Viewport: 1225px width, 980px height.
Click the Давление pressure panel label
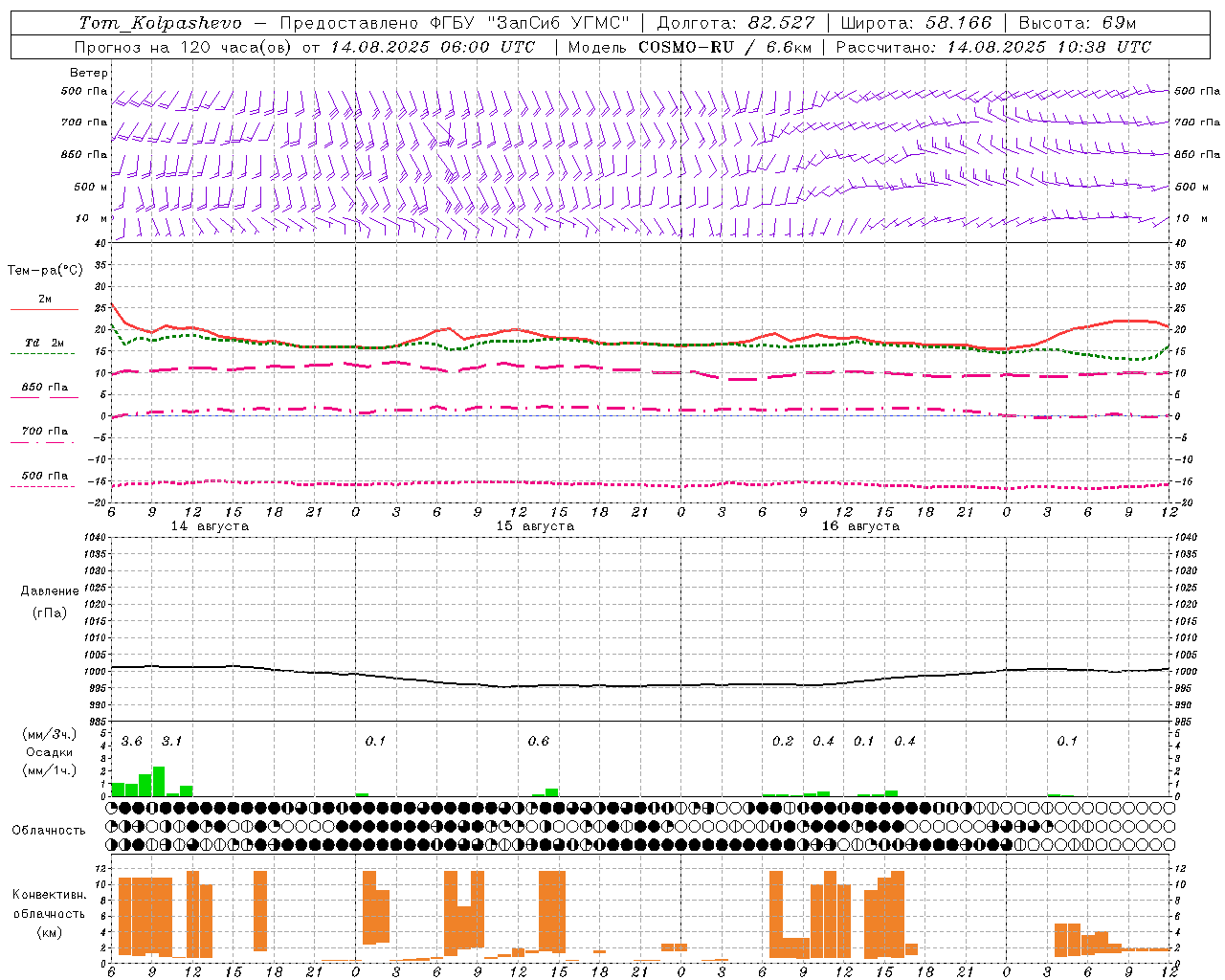(50, 591)
